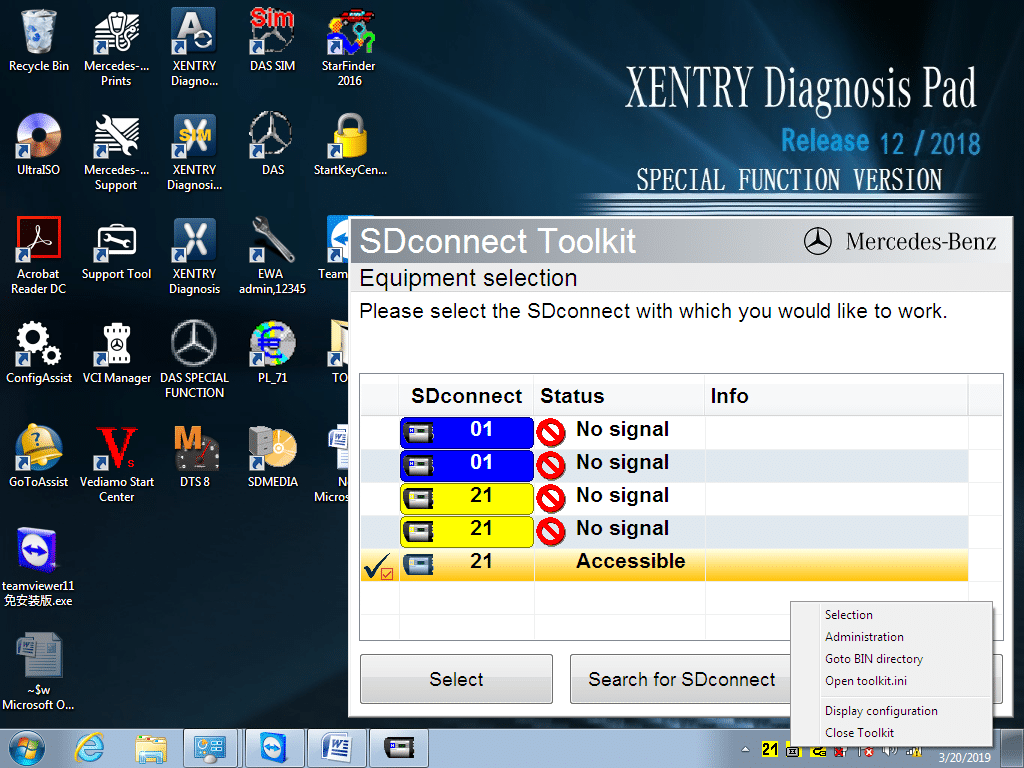Open the SDMEDIA desktop shortcut
Image resolution: width=1024 pixels, height=768 pixels.
272,450
